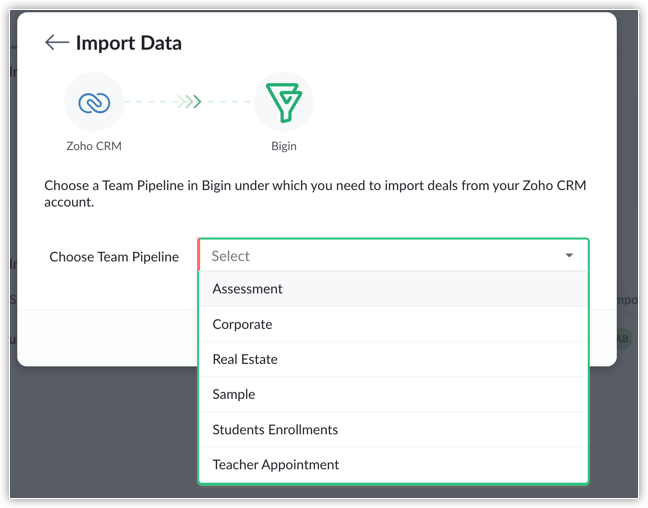Click the back arrow beside Import Data
This screenshot has width=648, height=508.
[57, 43]
